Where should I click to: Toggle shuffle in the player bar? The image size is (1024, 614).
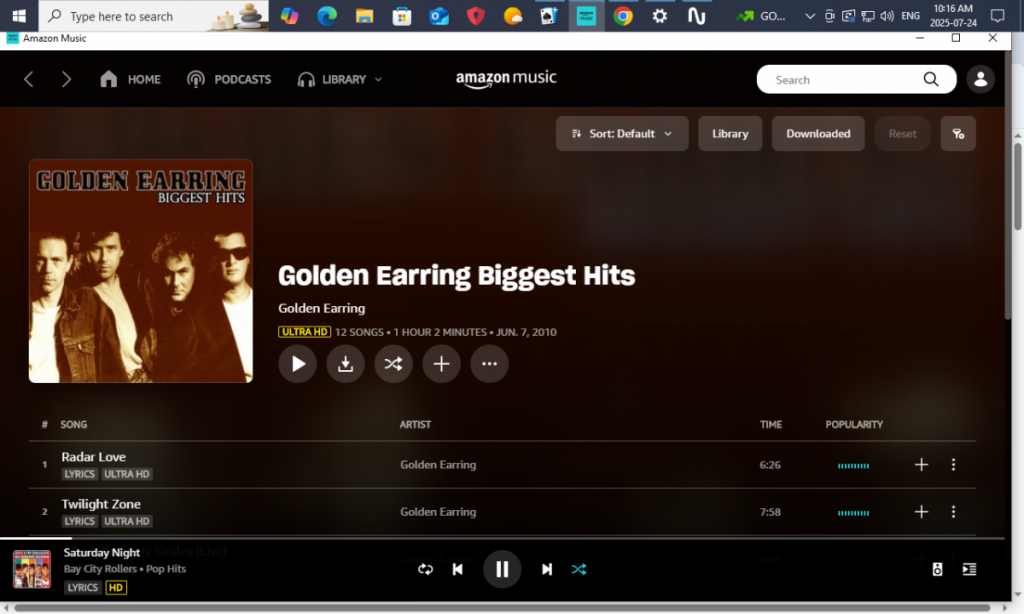(579, 570)
